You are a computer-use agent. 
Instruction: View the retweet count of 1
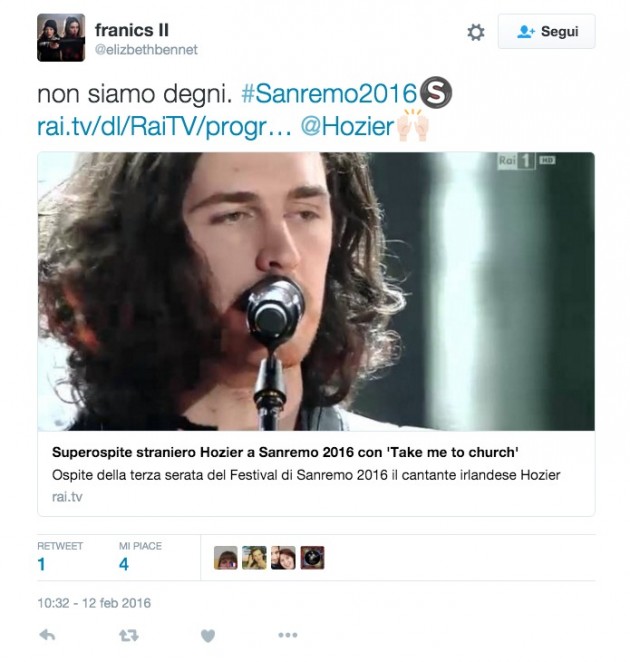tap(41, 564)
